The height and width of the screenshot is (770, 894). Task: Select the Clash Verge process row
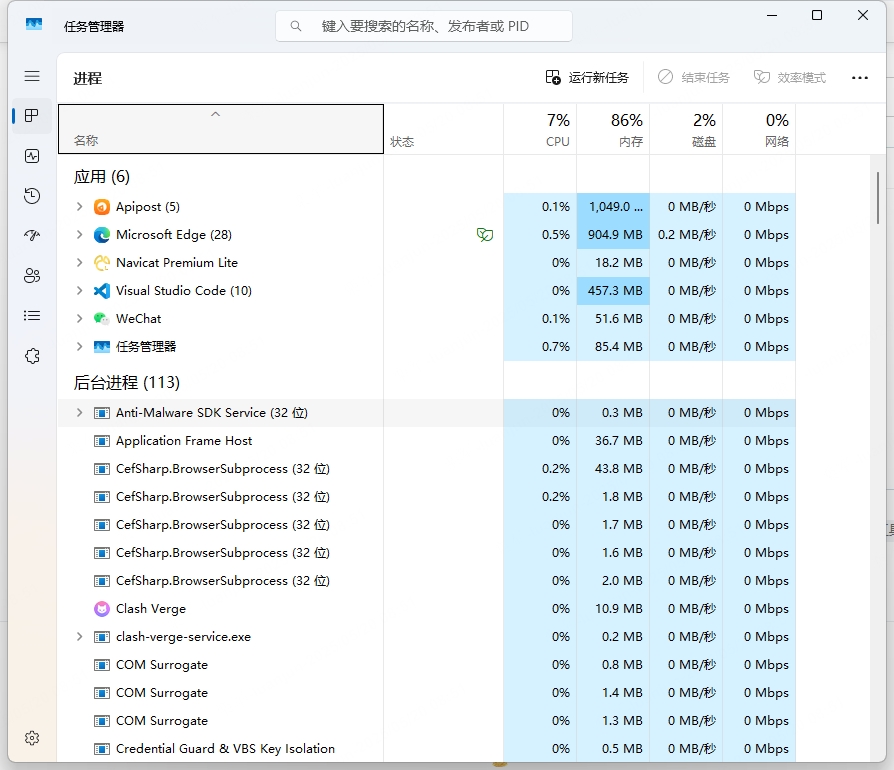[426, 609]
